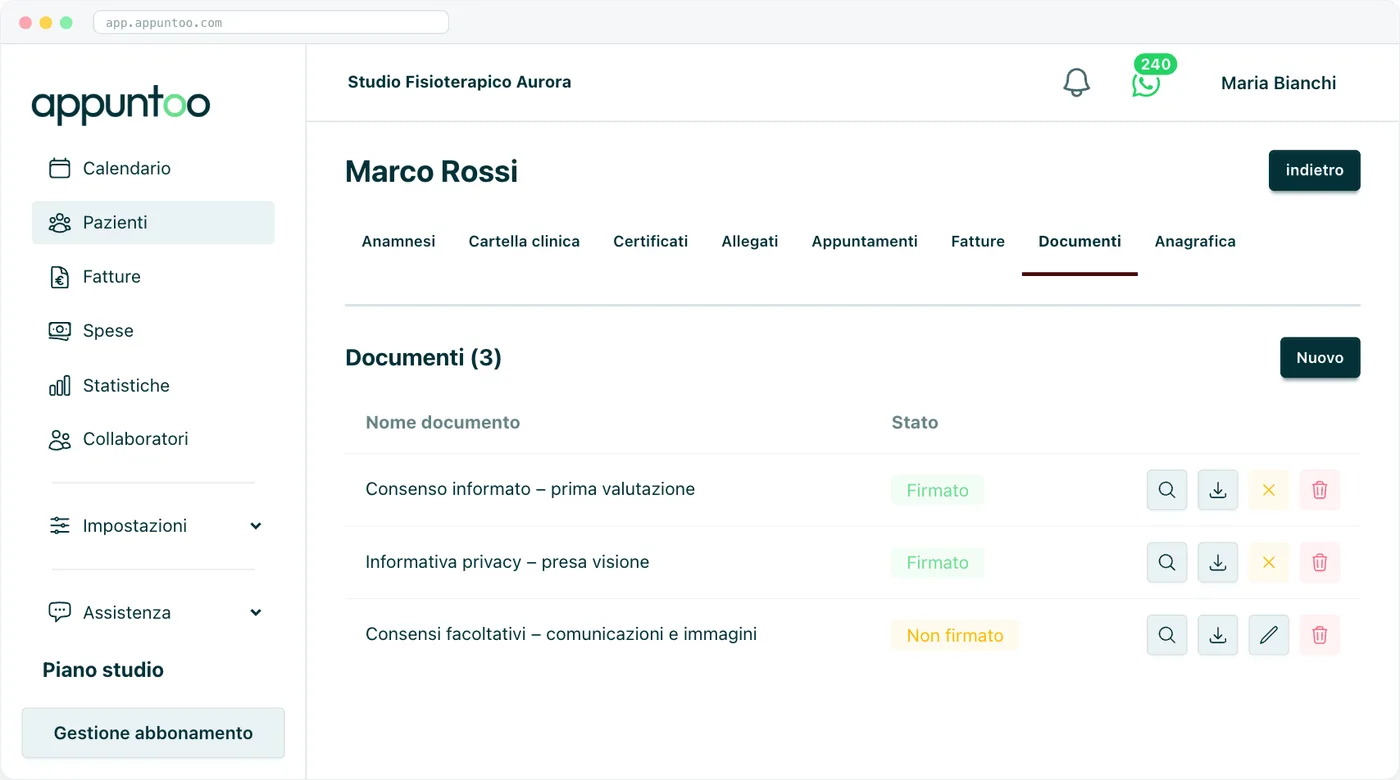Open Spese section in sidebar

[x=153, y=330]
